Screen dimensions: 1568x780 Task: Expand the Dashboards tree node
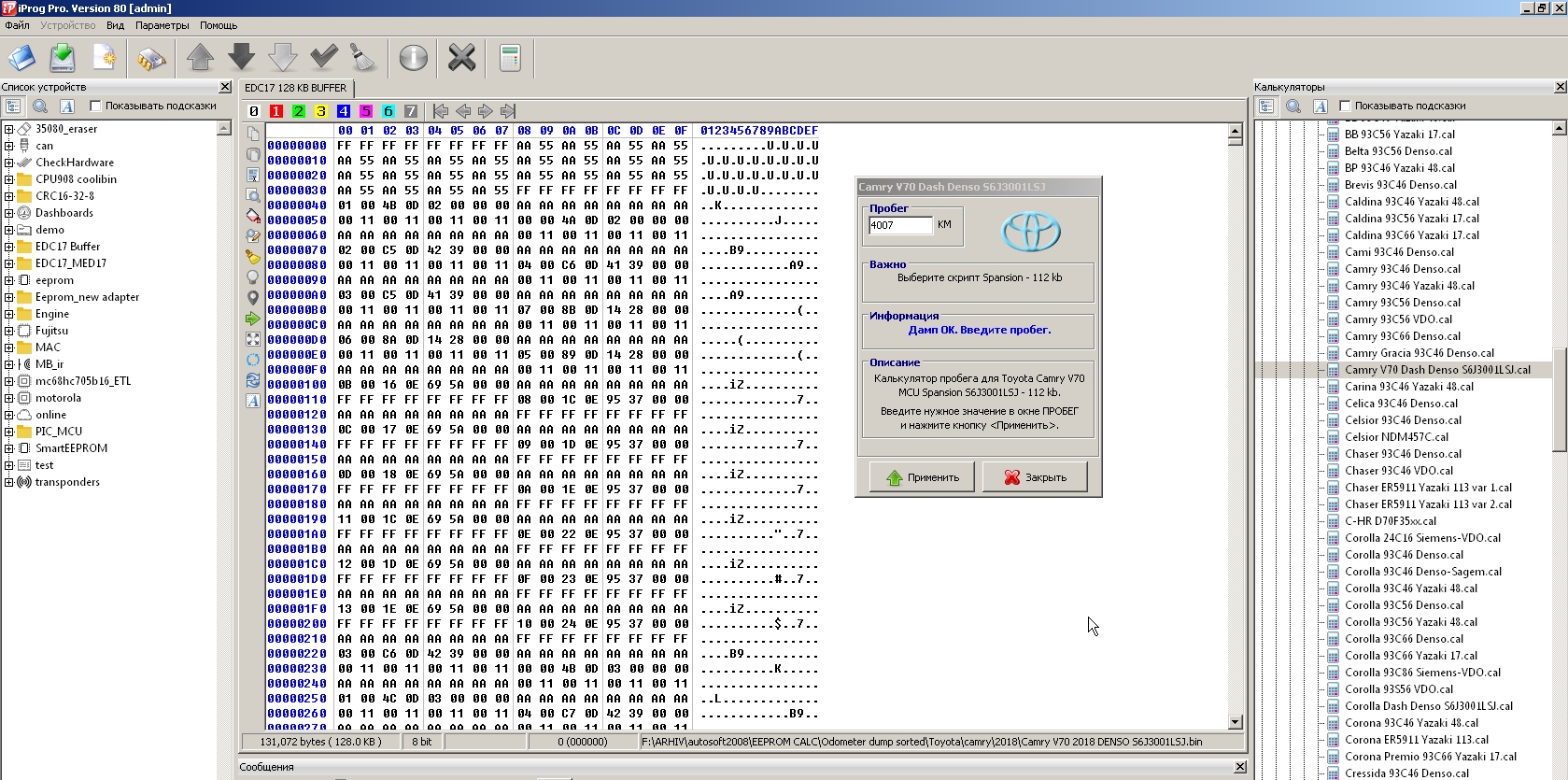pos(9,213)
